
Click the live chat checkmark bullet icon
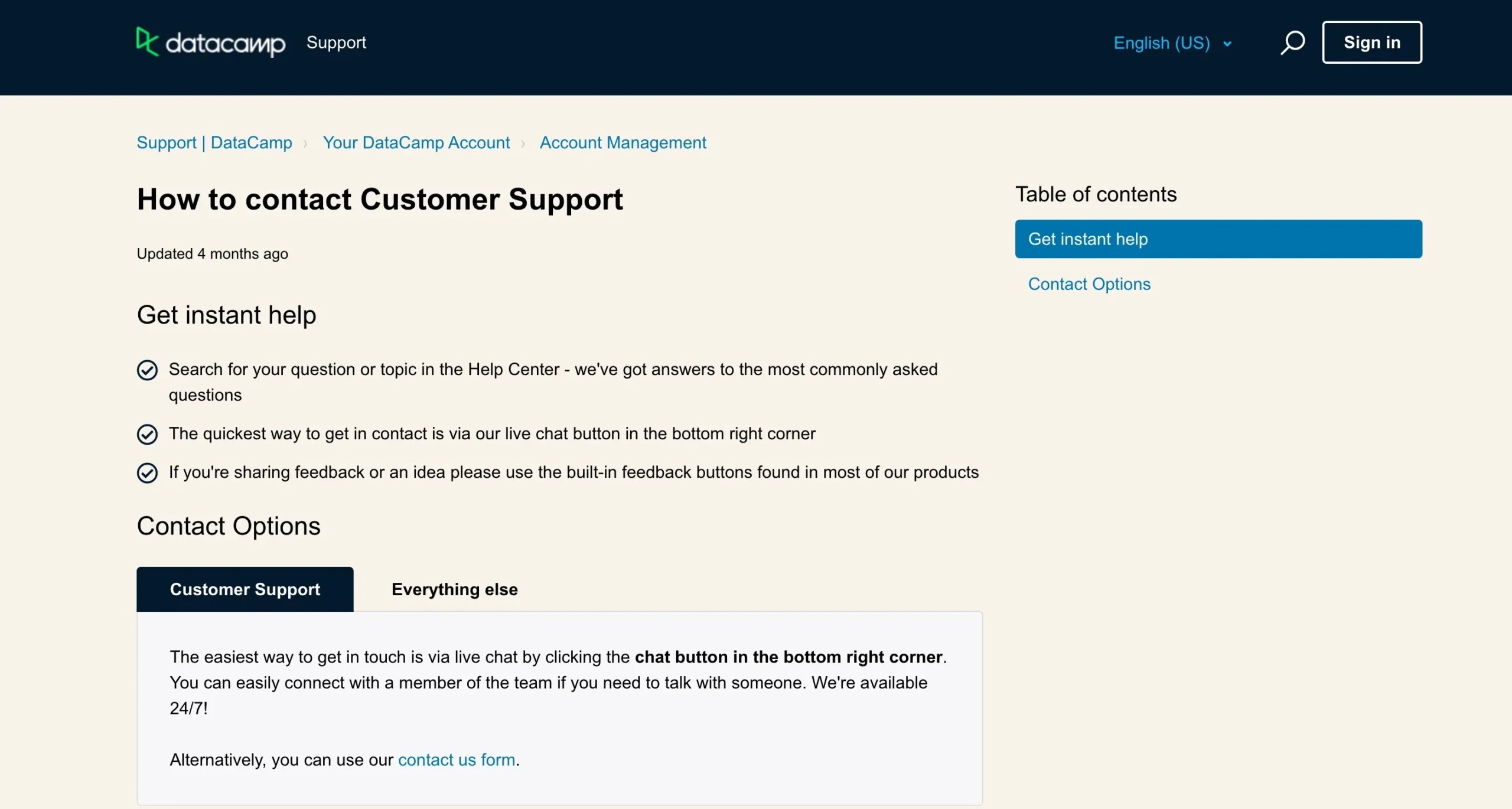point(147,435)
